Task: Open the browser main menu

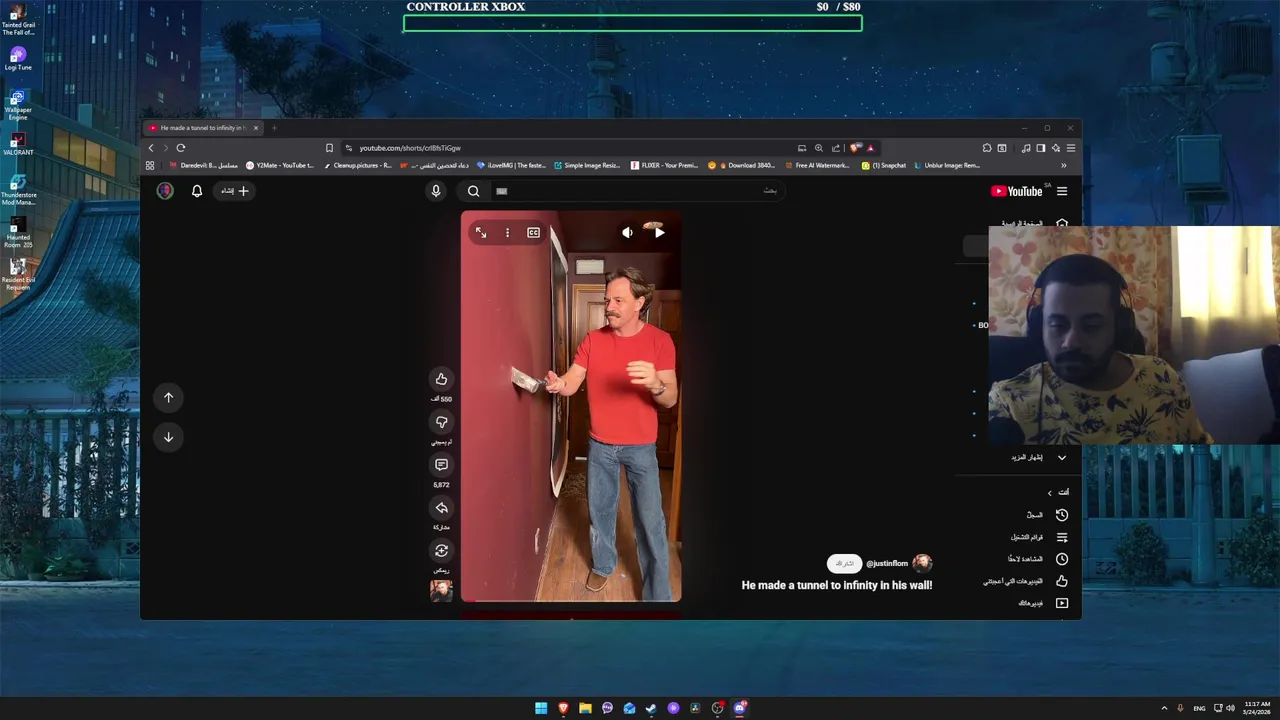Action: click(x=1070, y=148)
